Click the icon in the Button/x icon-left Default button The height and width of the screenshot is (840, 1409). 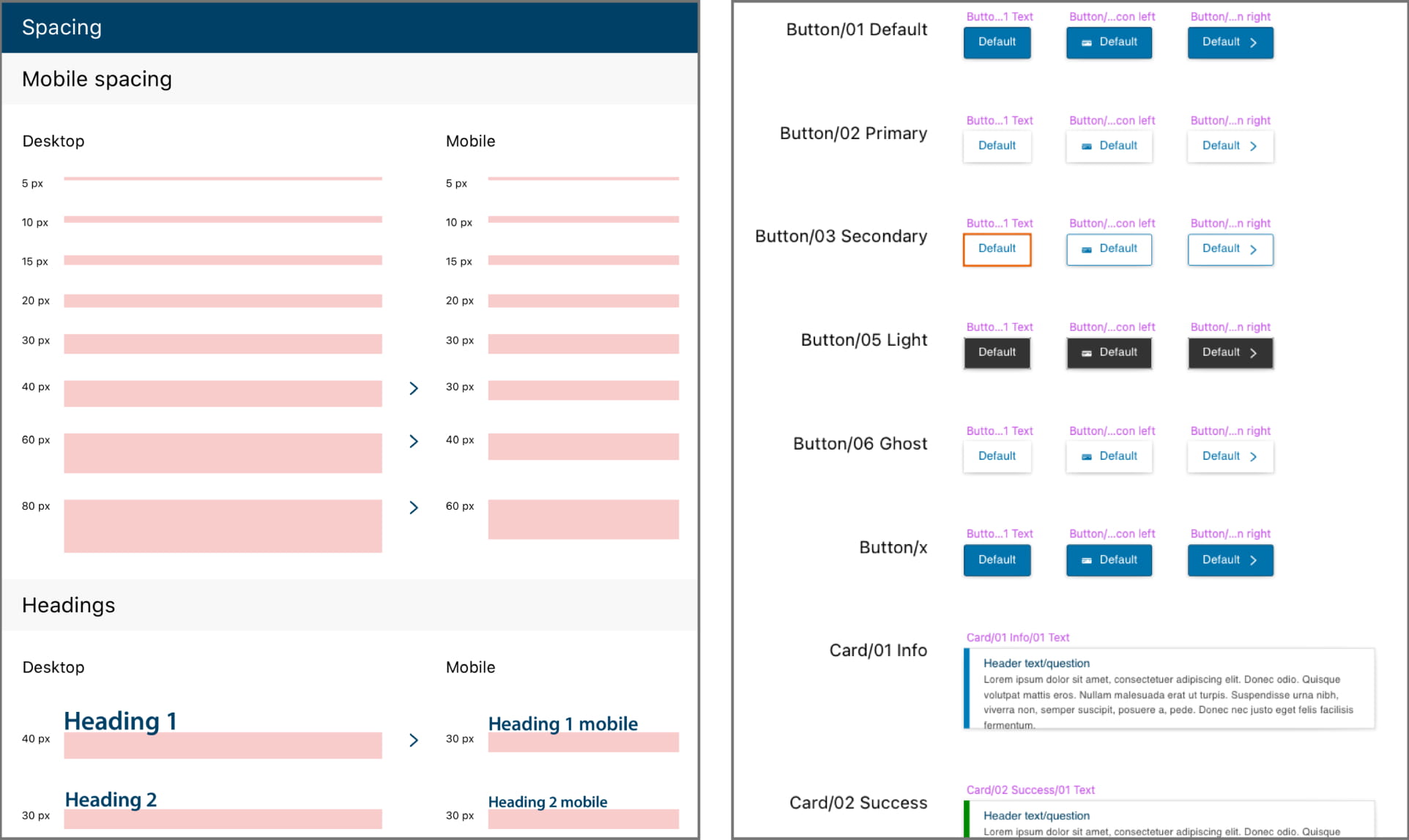tap(1086, 560)
